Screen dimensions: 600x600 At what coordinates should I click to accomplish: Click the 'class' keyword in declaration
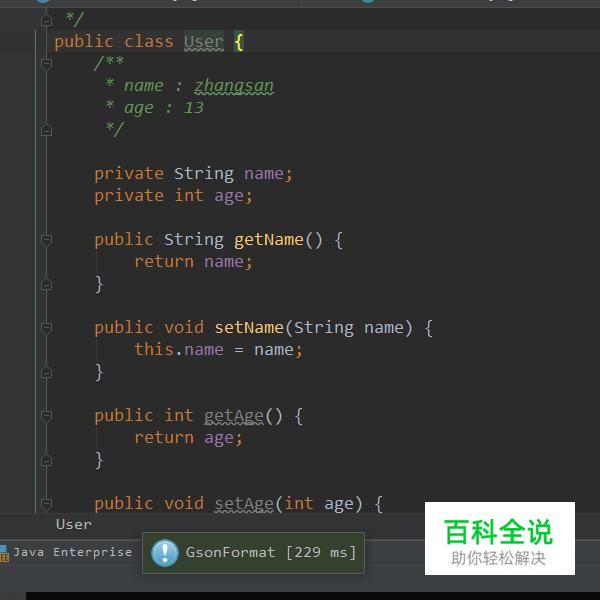pyautogui.click(x=149, y=41)
